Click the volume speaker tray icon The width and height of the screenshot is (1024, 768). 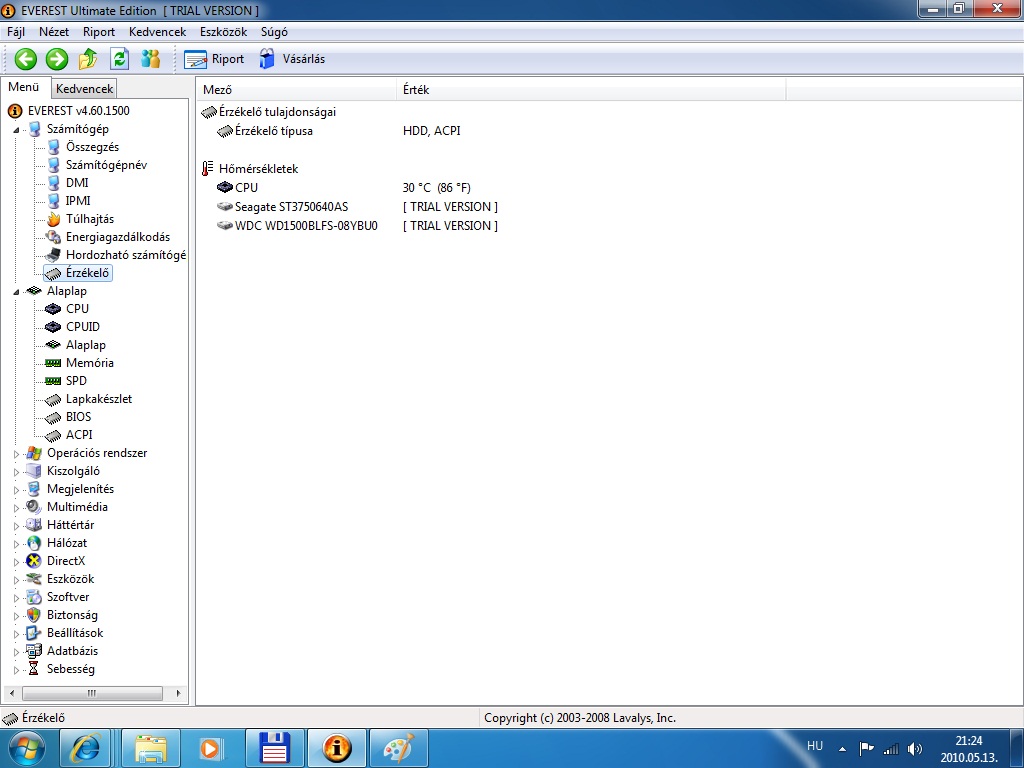[915, 749]
